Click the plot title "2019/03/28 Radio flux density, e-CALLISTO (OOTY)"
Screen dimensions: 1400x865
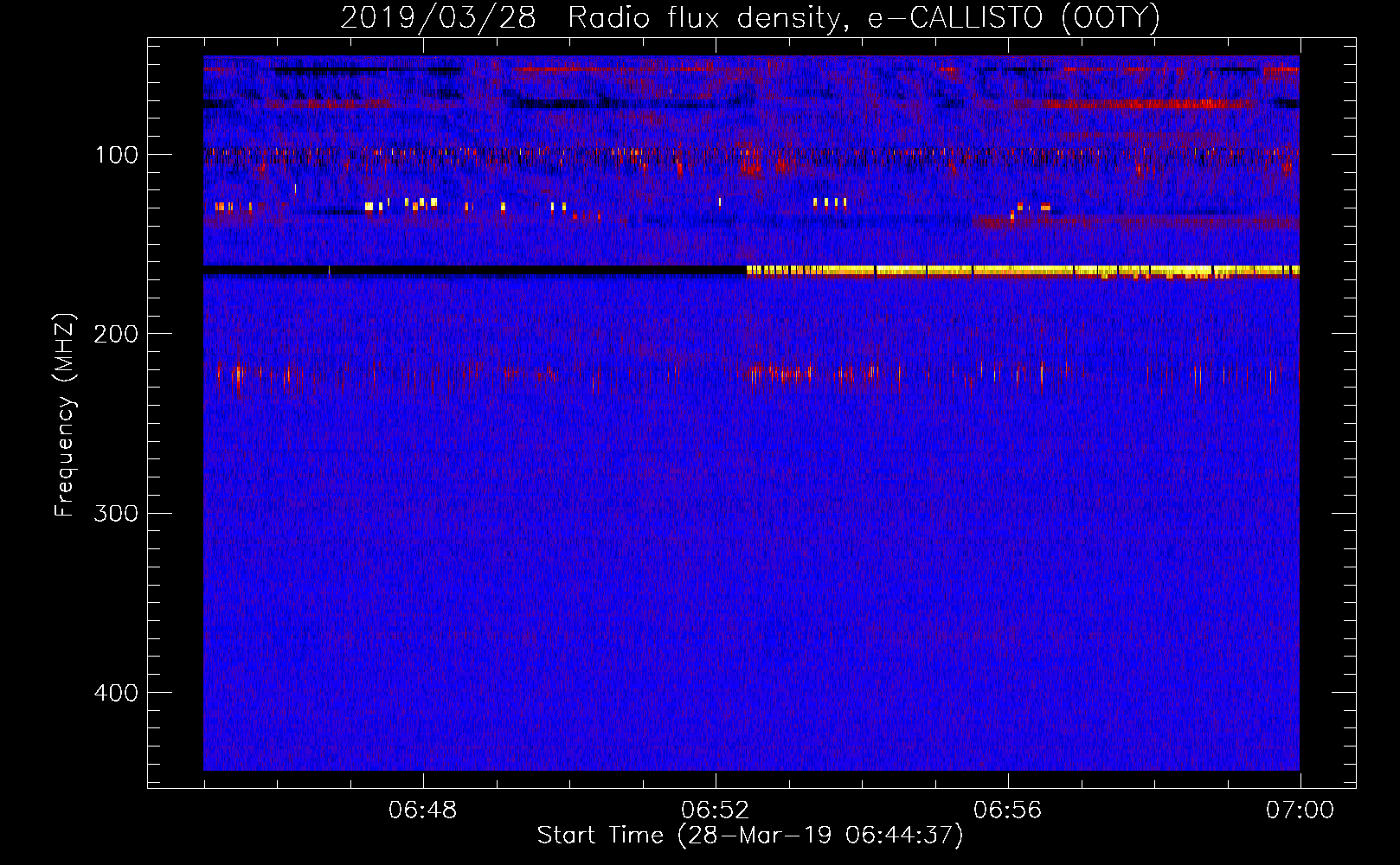click(750, 17)
